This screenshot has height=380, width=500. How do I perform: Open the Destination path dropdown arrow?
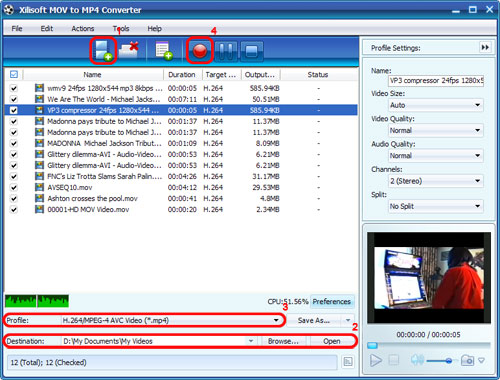click(251, 341)
